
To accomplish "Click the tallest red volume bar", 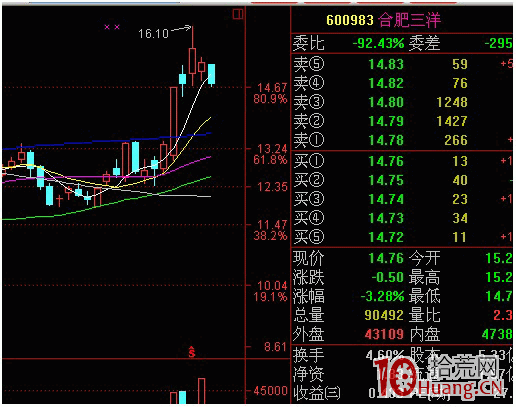I will pos(201,391).
